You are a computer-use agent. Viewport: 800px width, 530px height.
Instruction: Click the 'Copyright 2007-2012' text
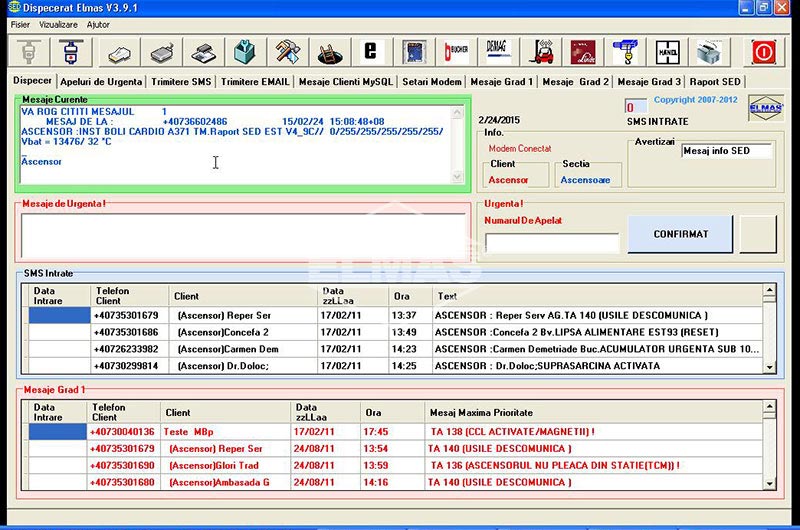695,99
